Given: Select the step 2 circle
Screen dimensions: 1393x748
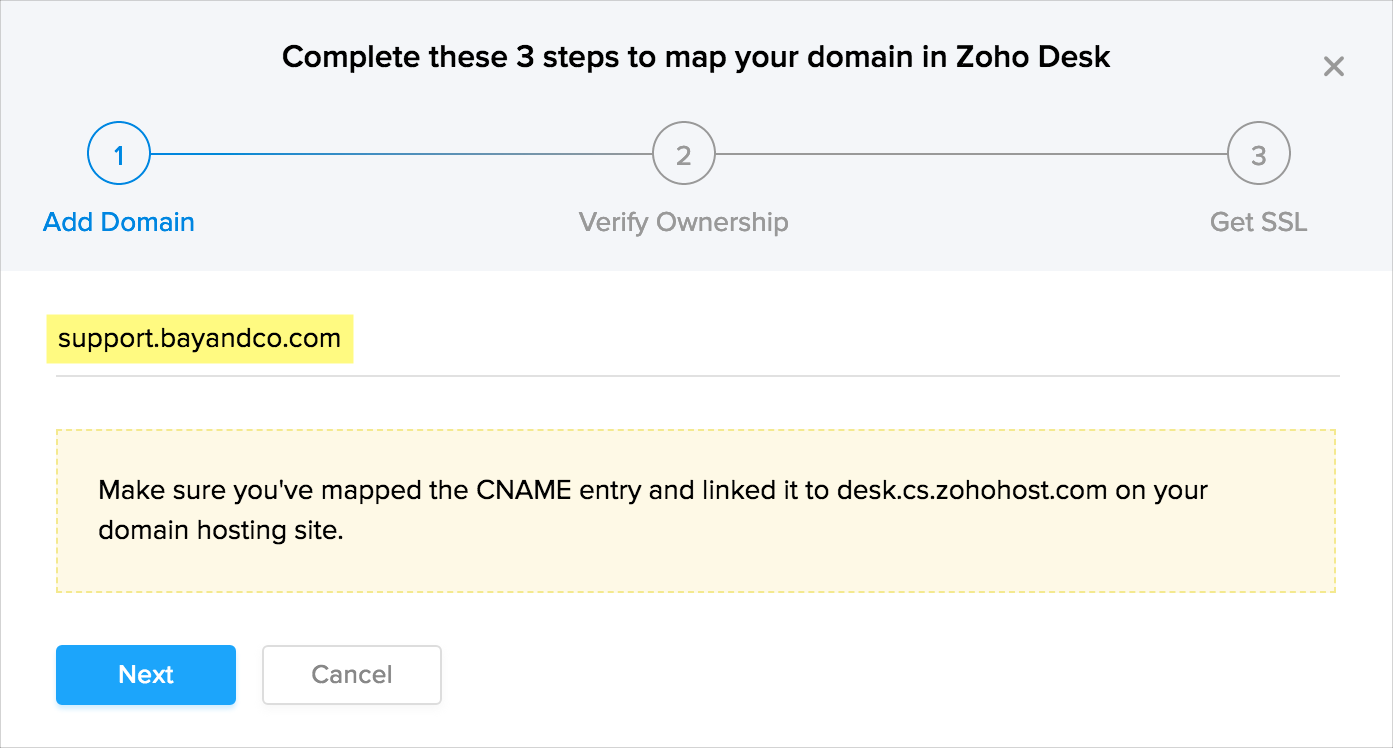Looking at the screenshot, I should click(x=683, y=155).
